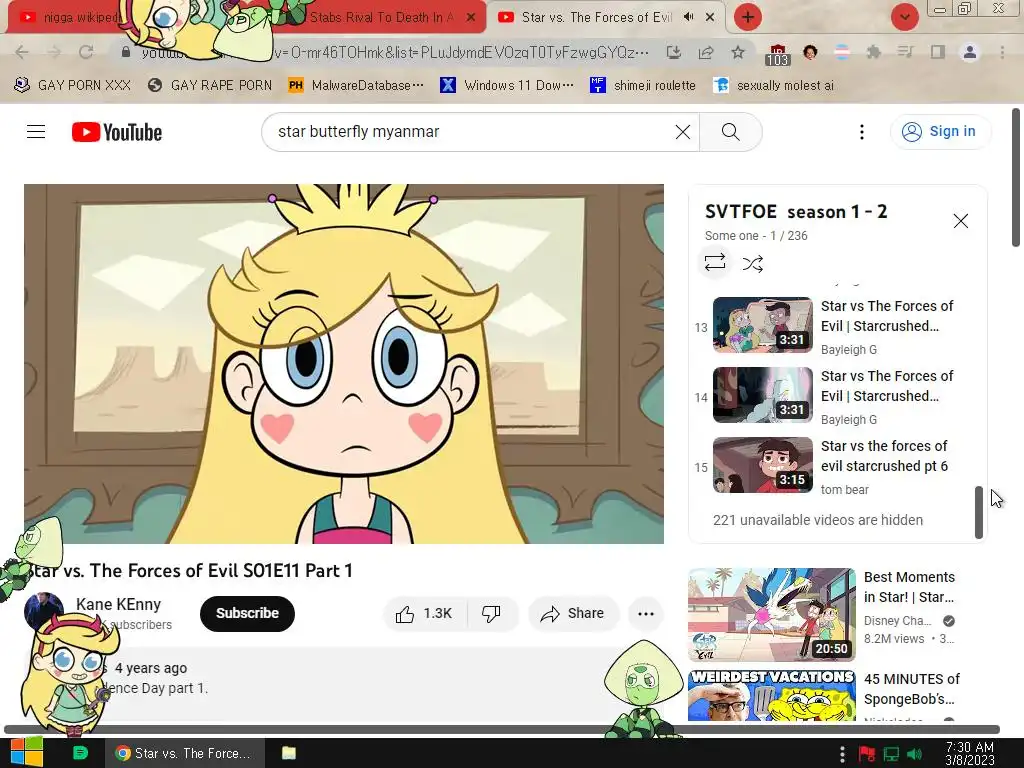The height and width of the screenshot is (768, 1024).
Task: Run the search with the magnifier button
Action: pyautogui.click(x=730, y=132)
